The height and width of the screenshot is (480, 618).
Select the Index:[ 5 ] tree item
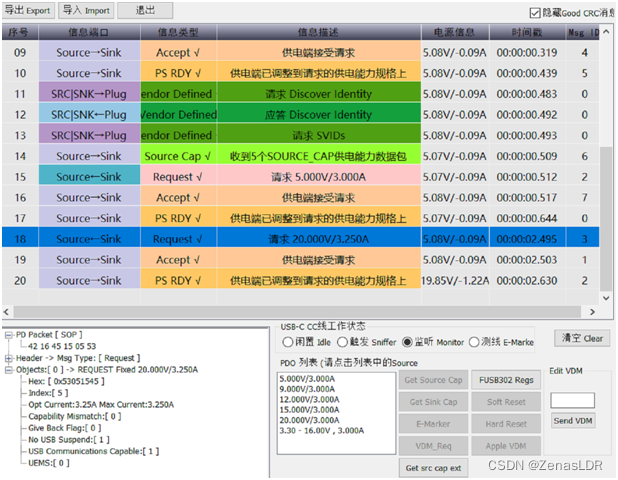click(x=48, y=393)
